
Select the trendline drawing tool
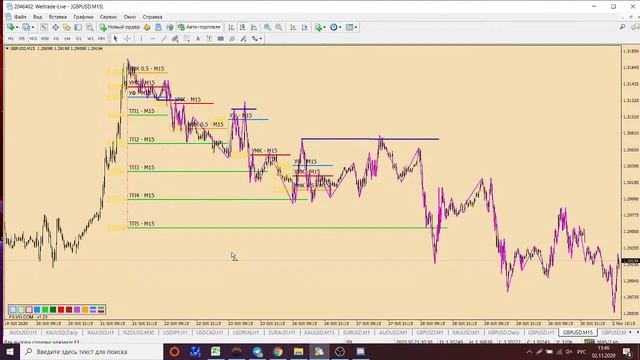[164, 39]
